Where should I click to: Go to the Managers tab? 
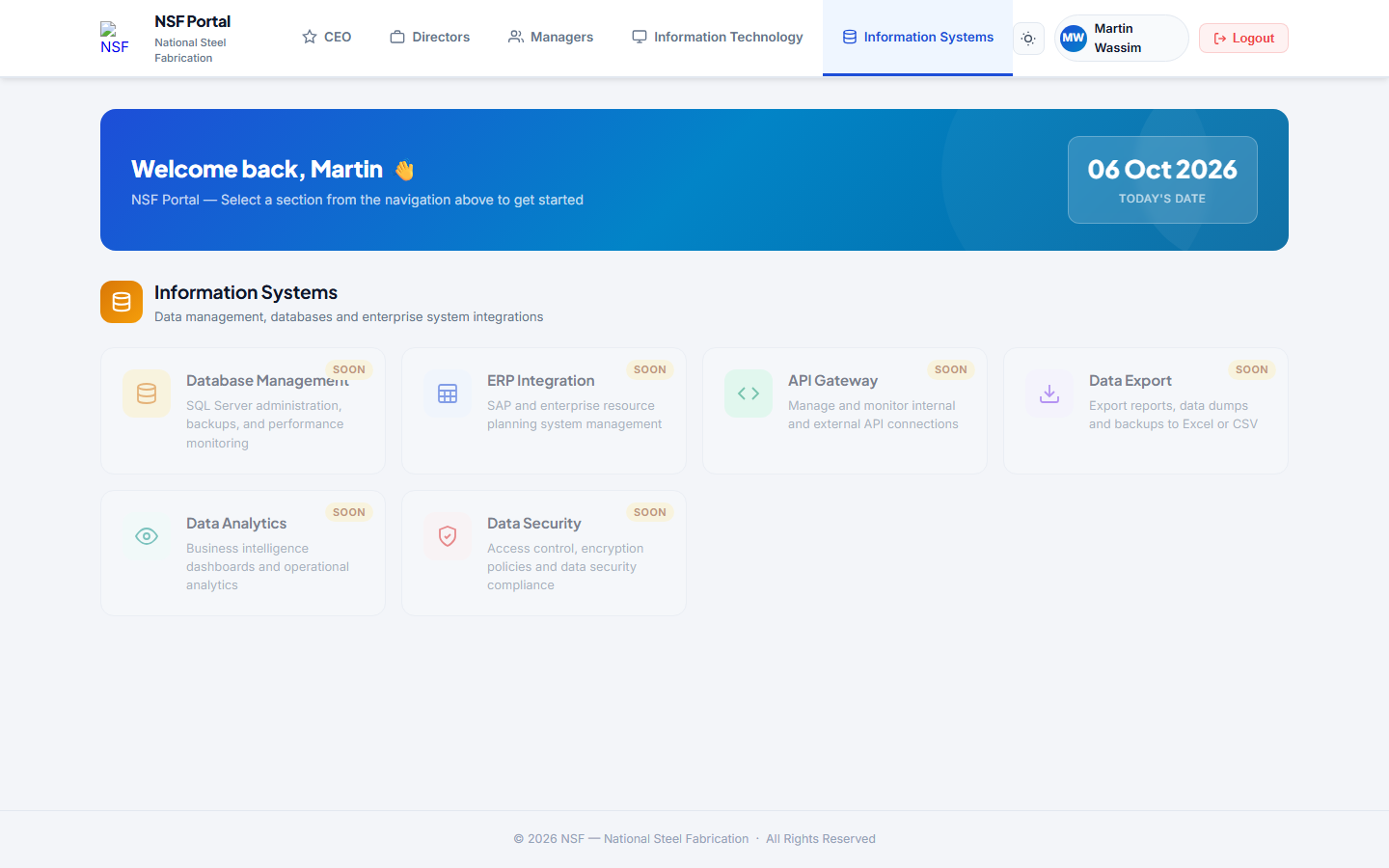click(x=551, y=38)
